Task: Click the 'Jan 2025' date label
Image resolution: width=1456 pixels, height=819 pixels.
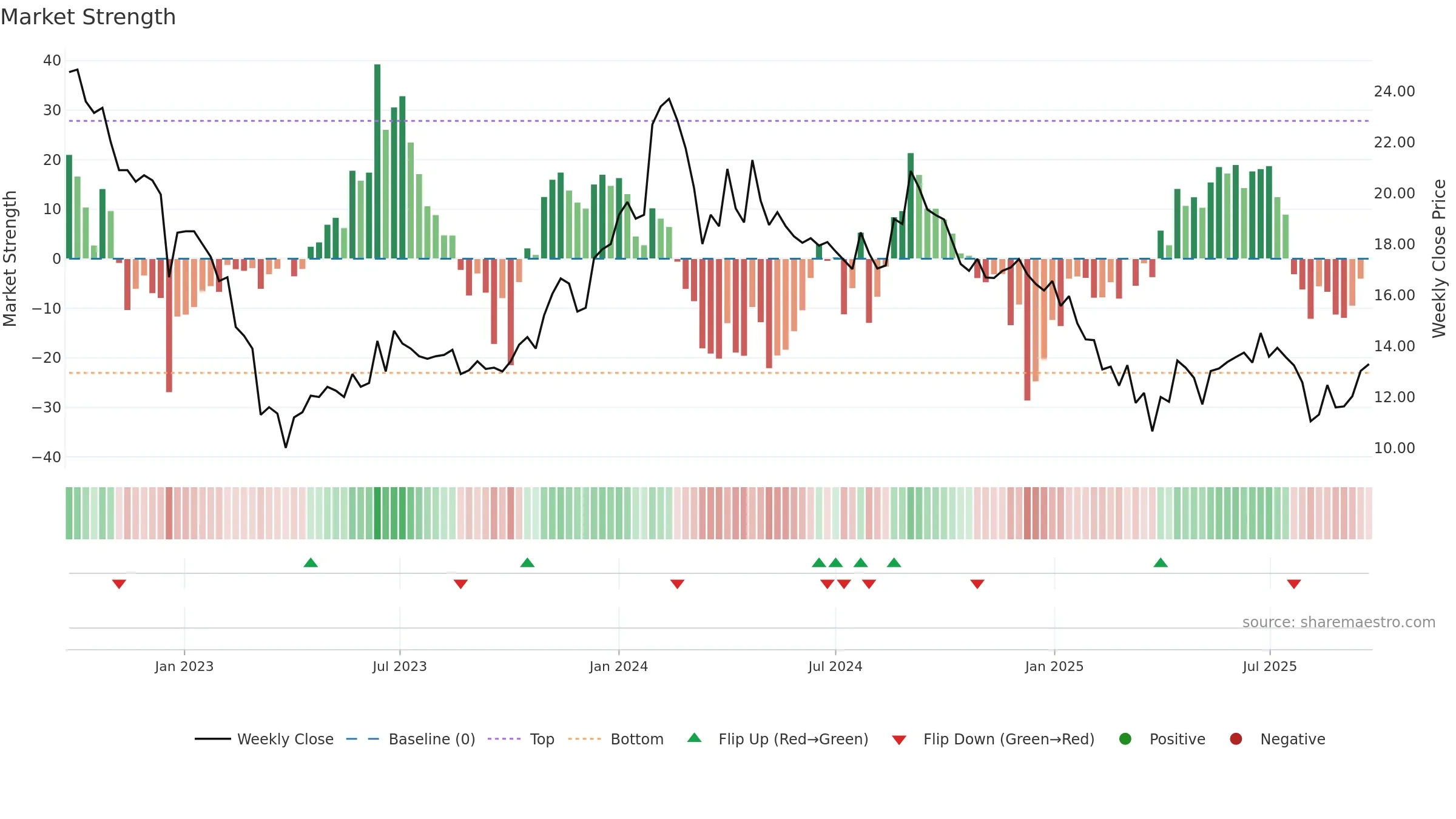Action: tap(1054, 666)
